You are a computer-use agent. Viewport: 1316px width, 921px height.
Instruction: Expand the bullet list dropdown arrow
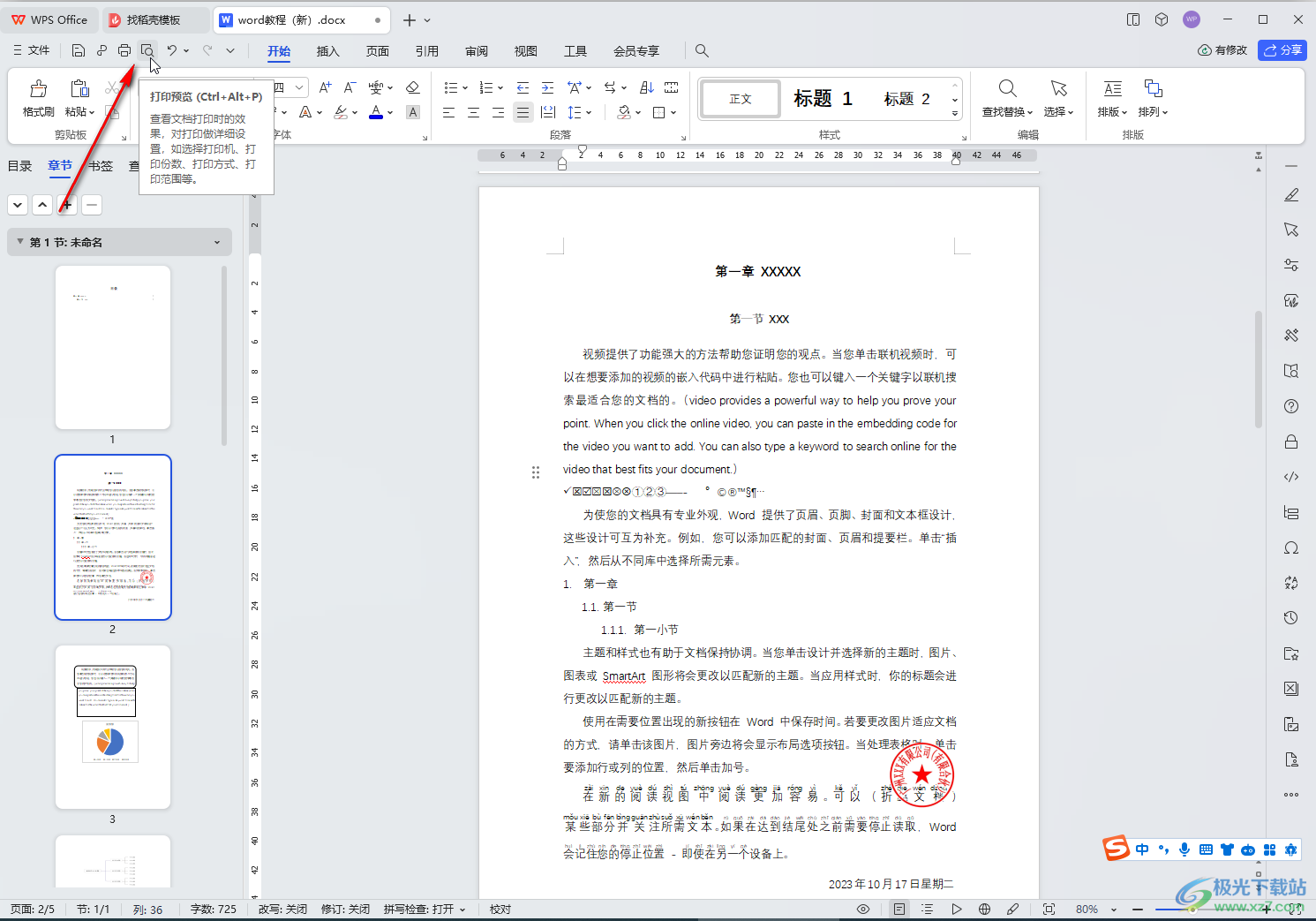(x=463, y=88)
